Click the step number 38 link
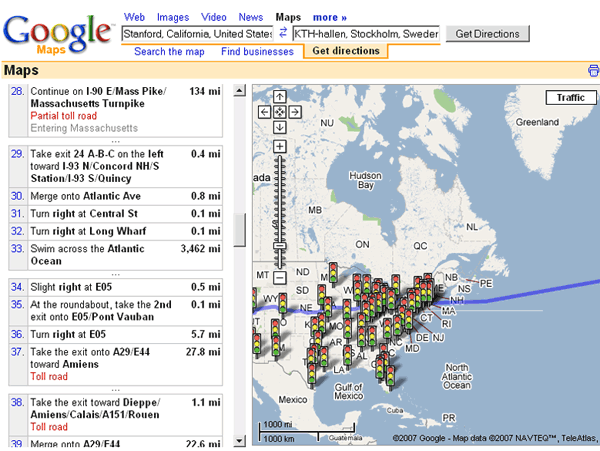Viewport: 600px width, 451px height. [x=17, y=402]
